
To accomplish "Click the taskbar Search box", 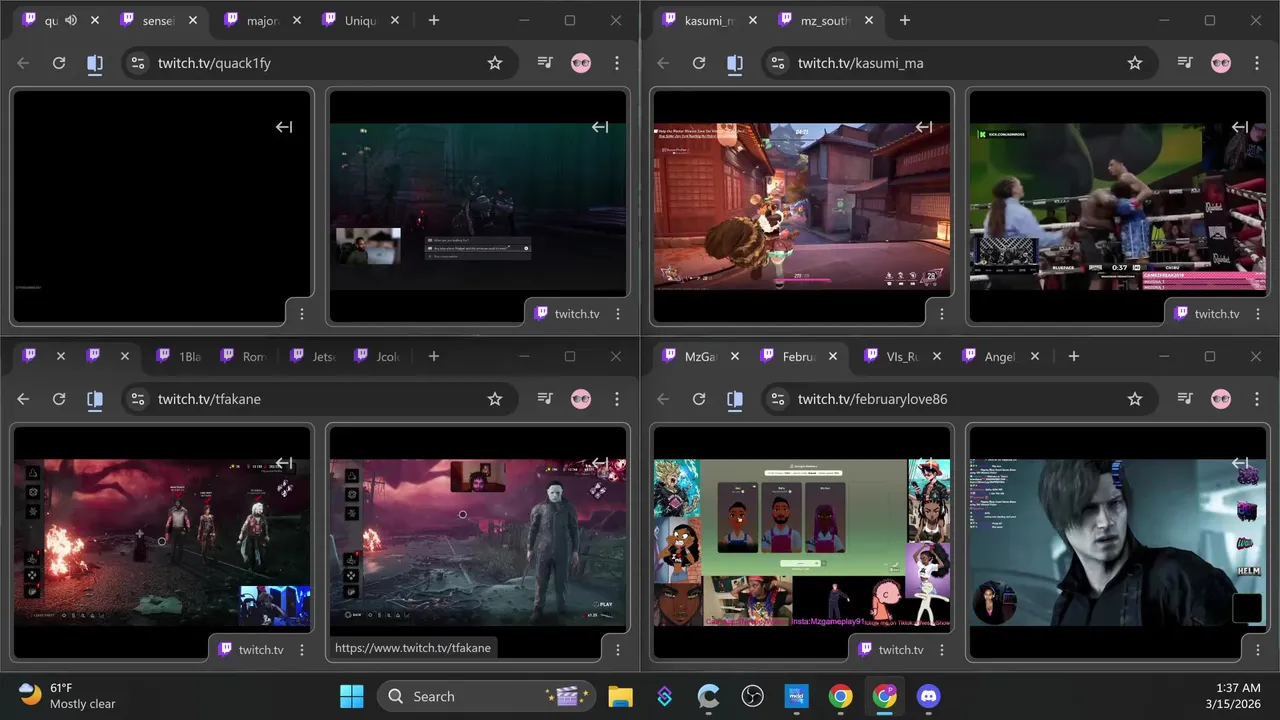I will (487, 696).
